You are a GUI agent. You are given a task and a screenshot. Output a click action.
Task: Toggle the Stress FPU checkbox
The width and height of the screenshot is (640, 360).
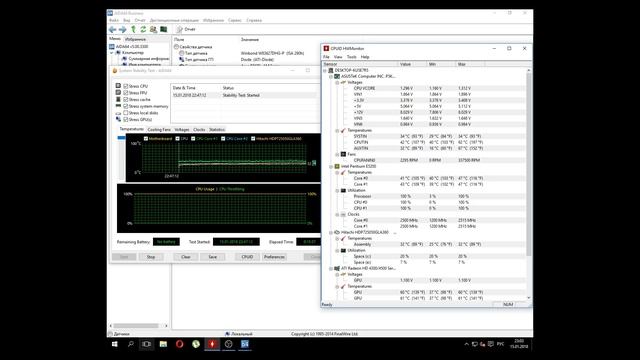point(126,93)
